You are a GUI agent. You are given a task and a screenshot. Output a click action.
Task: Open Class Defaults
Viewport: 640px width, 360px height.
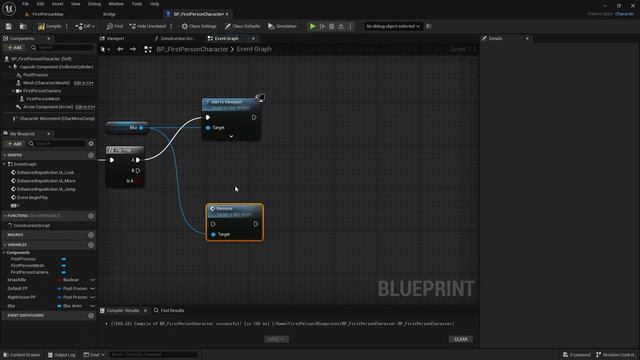tap(242, 26)
